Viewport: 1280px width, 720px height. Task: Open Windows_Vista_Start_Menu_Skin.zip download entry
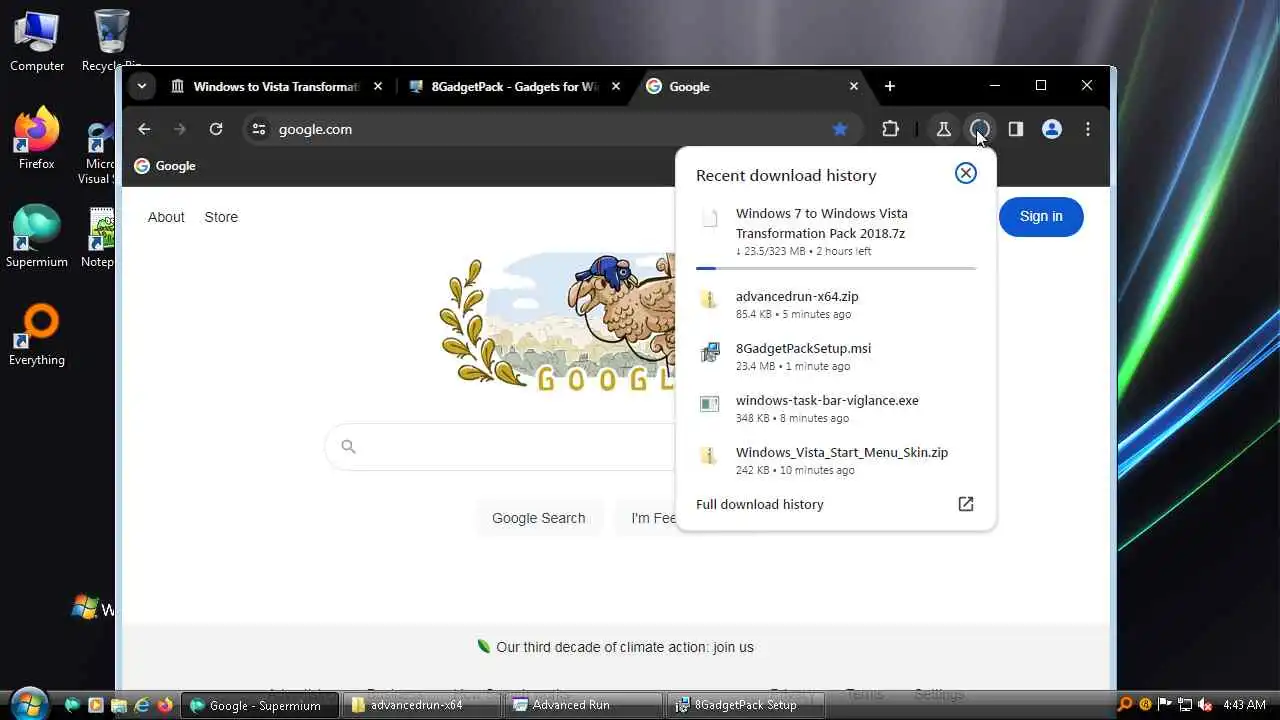pos(836,460)
